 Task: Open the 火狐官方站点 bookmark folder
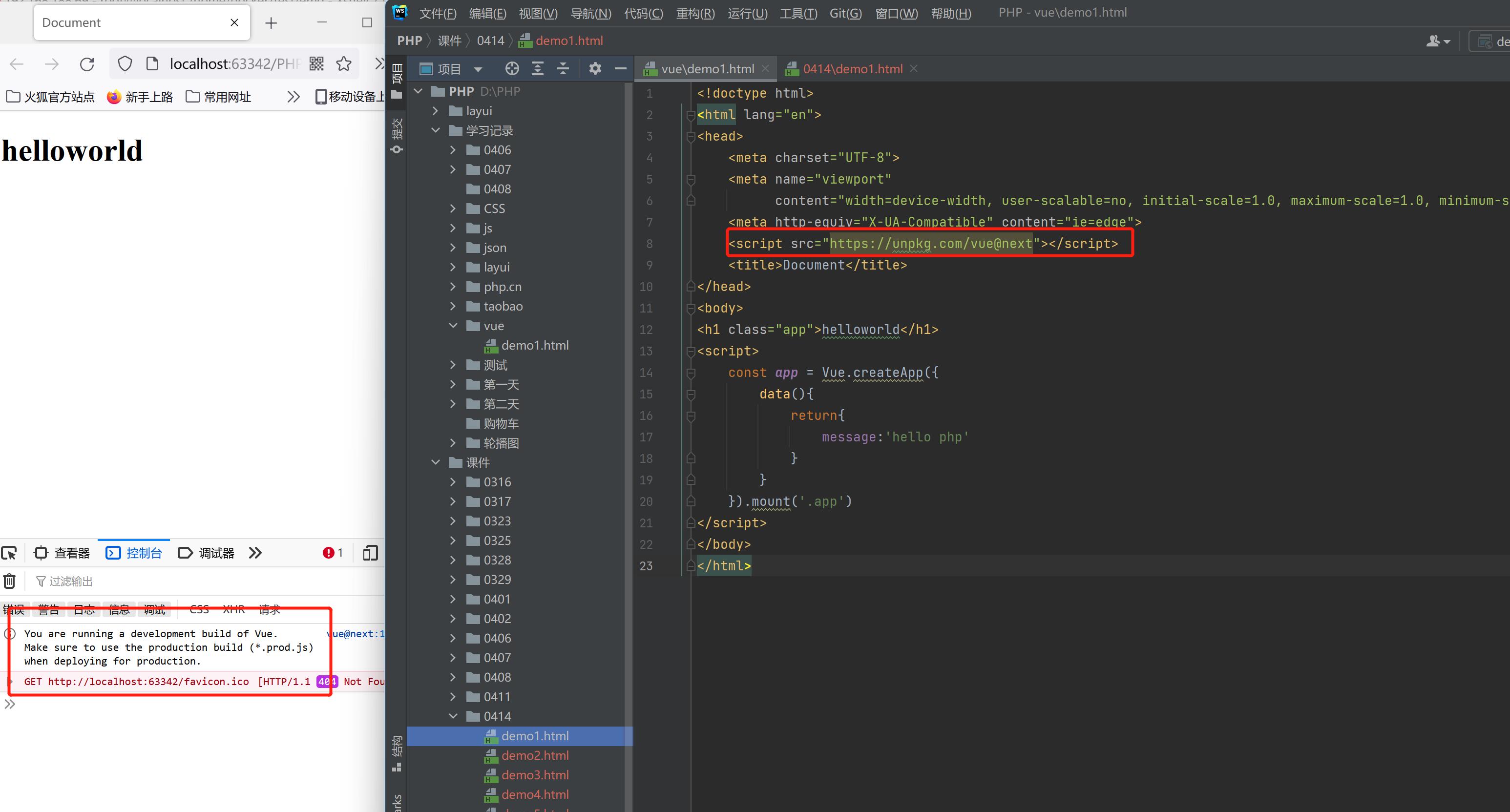(50, 97)
